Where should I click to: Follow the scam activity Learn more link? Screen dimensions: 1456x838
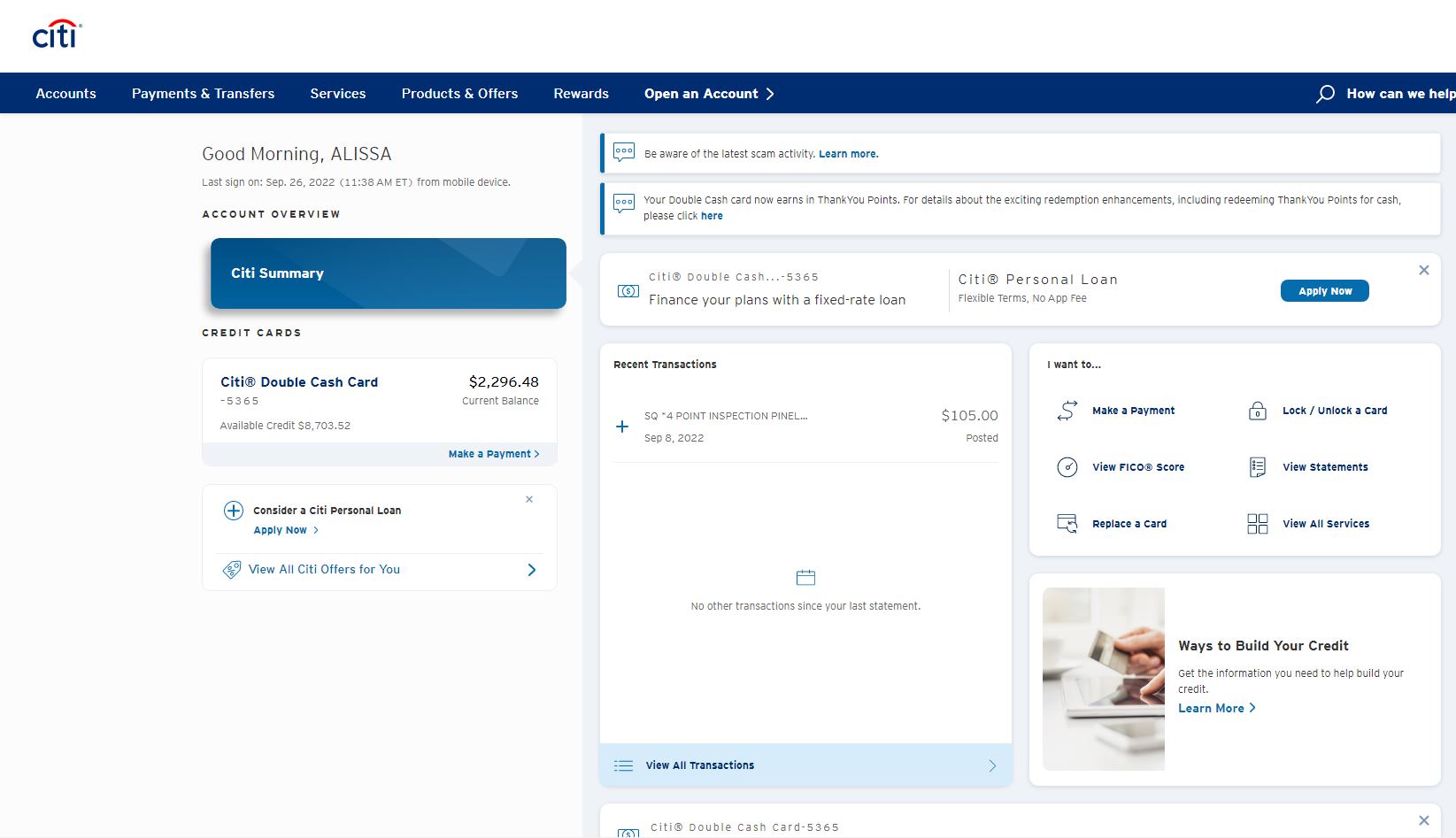pyautogui.click(x=849, y=154)
